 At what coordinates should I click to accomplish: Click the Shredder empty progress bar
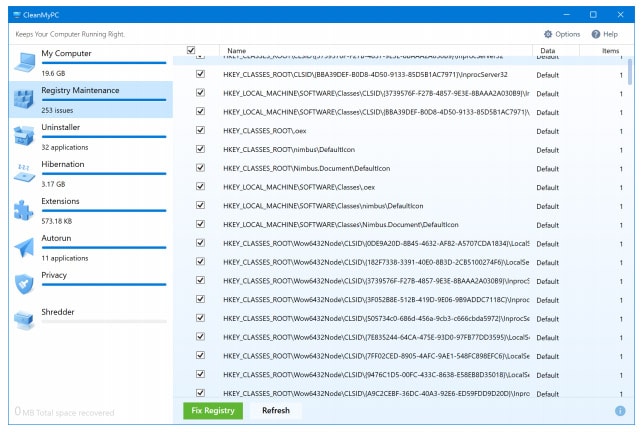pyautogui.click(x=104, y=321)
